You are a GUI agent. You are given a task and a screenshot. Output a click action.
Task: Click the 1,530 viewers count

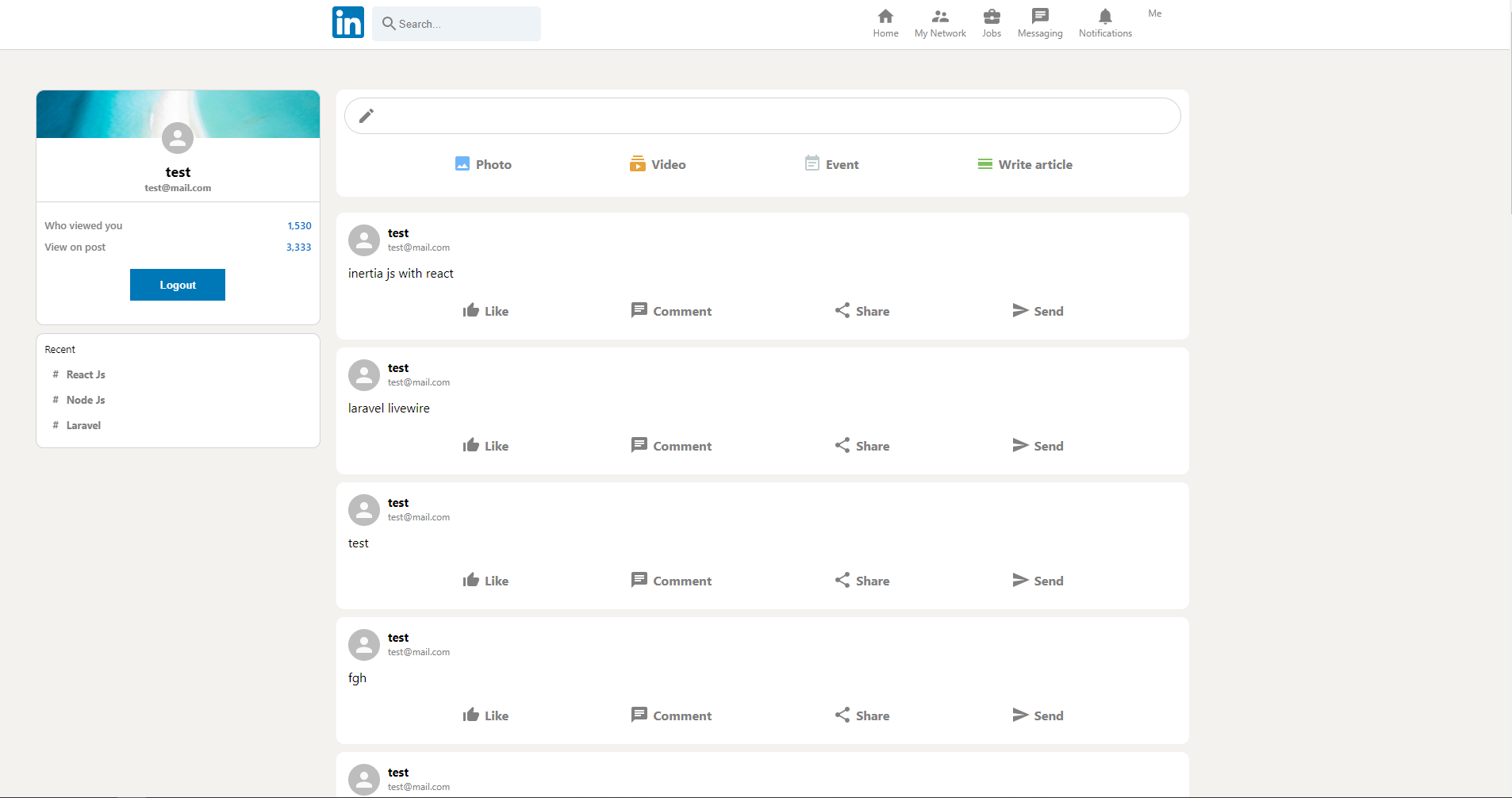(299, 226)
